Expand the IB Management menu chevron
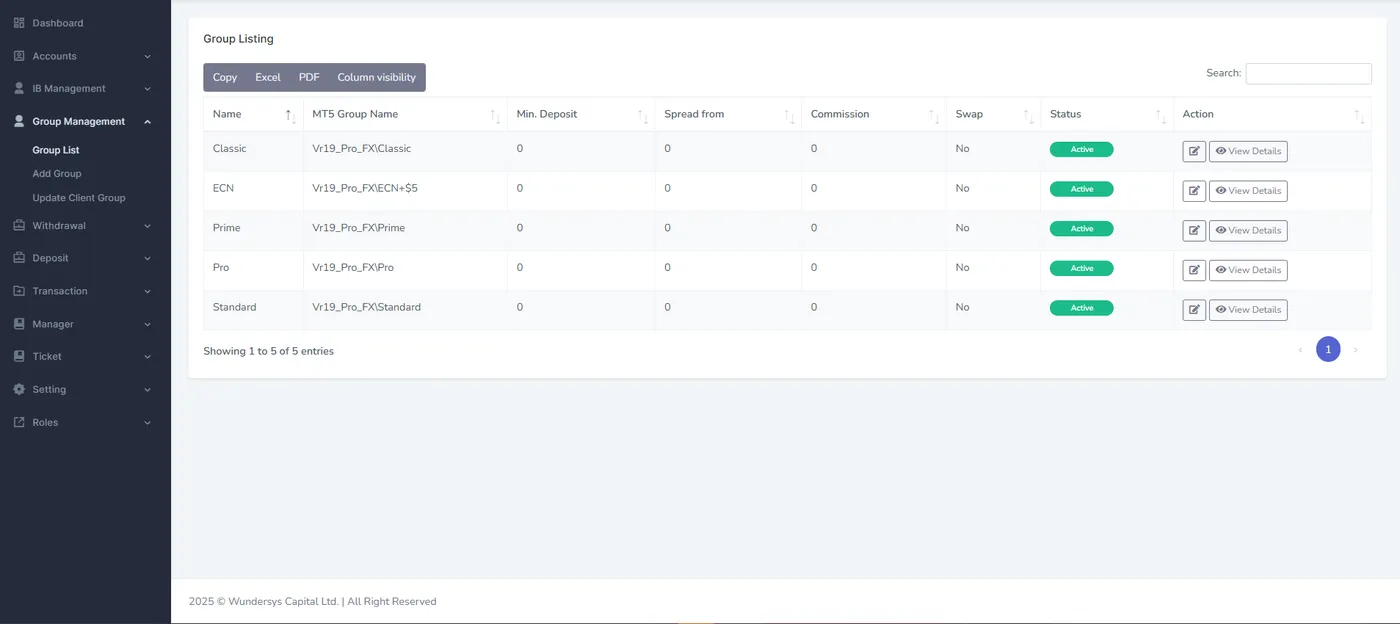 (148, 89)
